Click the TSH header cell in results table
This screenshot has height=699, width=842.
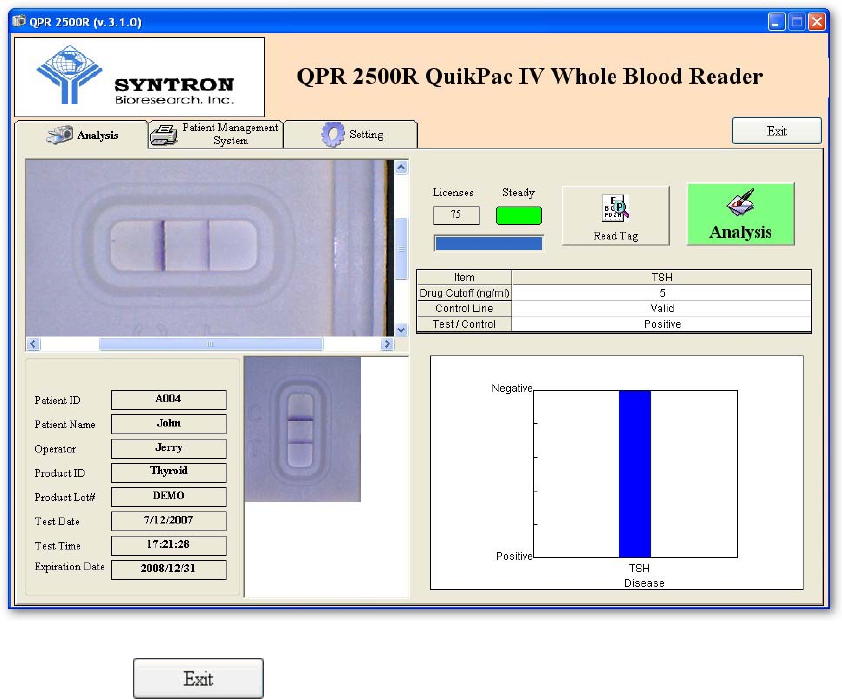[x=662, y=277]
